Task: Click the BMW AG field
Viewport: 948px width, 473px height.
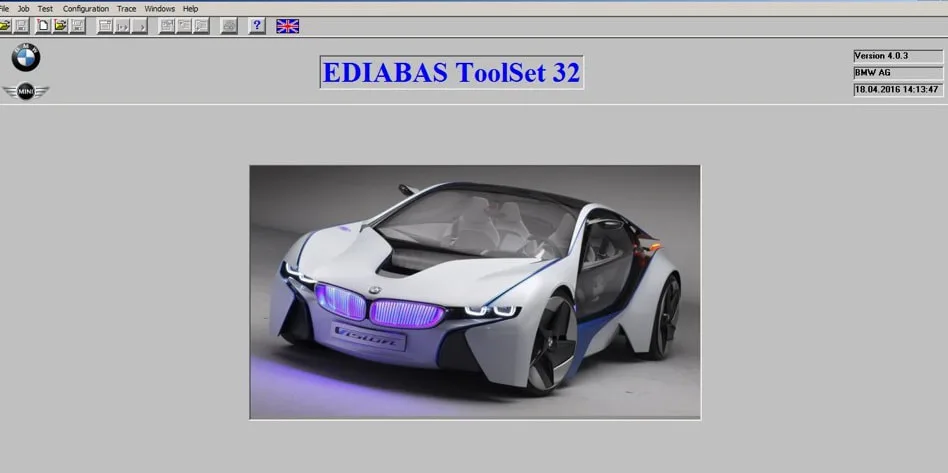Action: tap(898, 73)
